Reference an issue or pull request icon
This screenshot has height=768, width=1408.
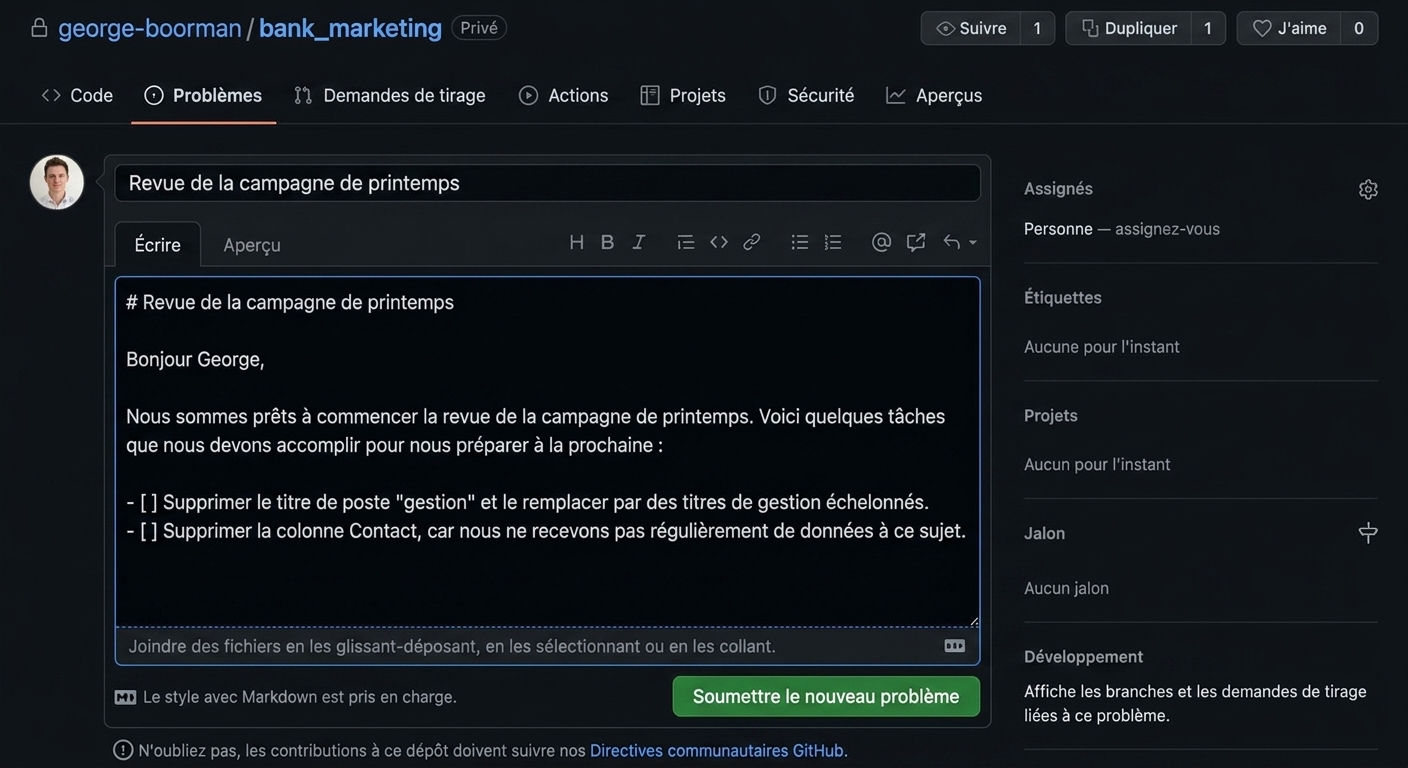pos(916,242)
